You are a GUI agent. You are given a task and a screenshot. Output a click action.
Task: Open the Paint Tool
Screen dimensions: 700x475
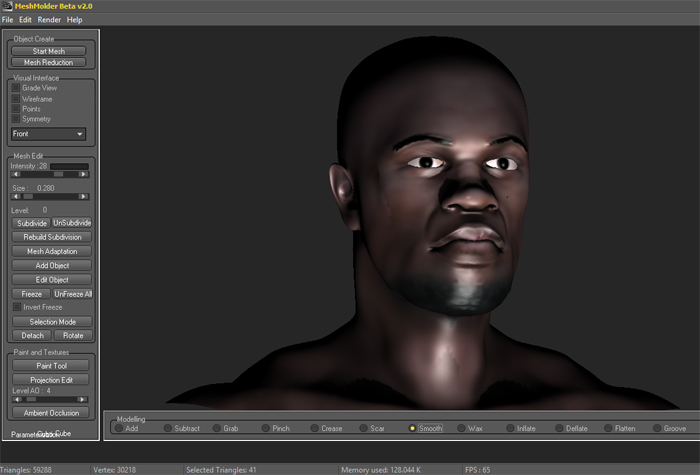(x=50, y=366)
